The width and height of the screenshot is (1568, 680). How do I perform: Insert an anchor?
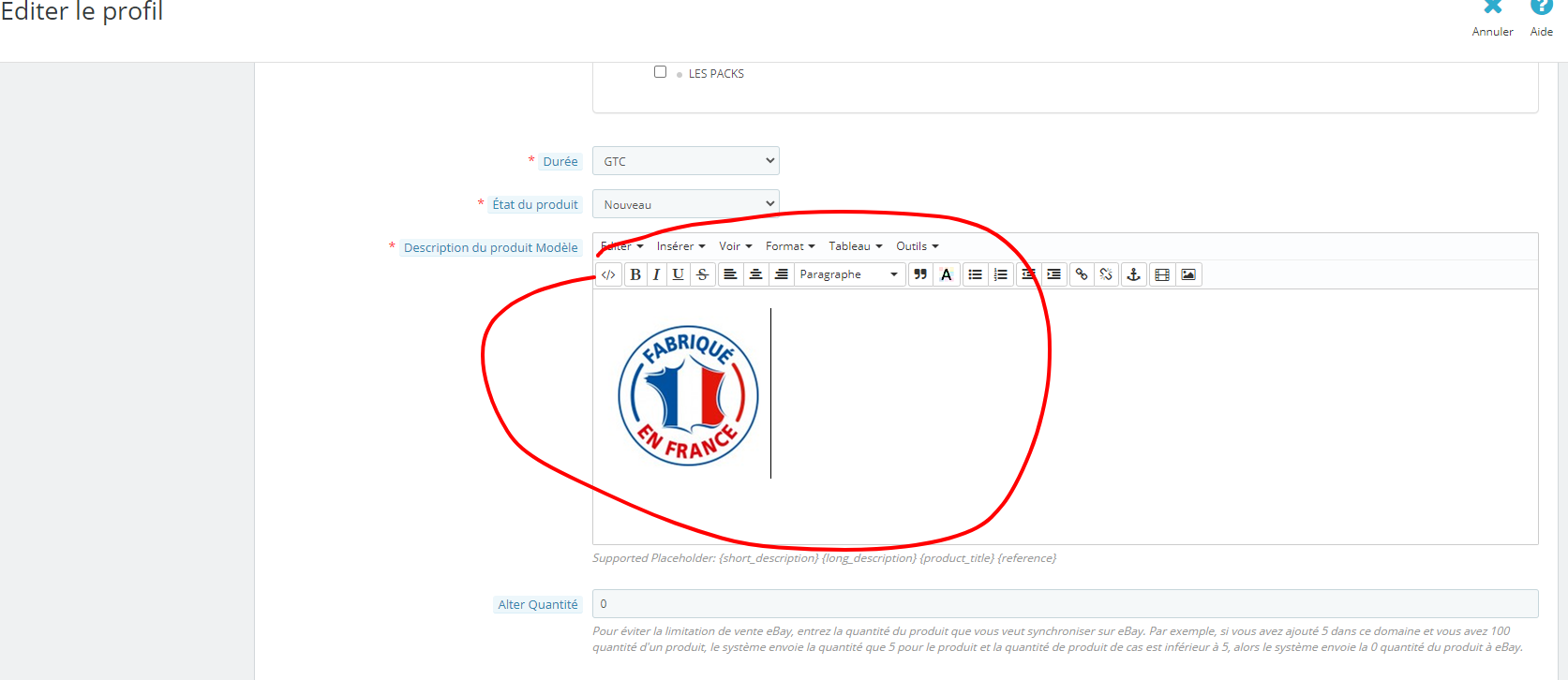click(1133, 274)
